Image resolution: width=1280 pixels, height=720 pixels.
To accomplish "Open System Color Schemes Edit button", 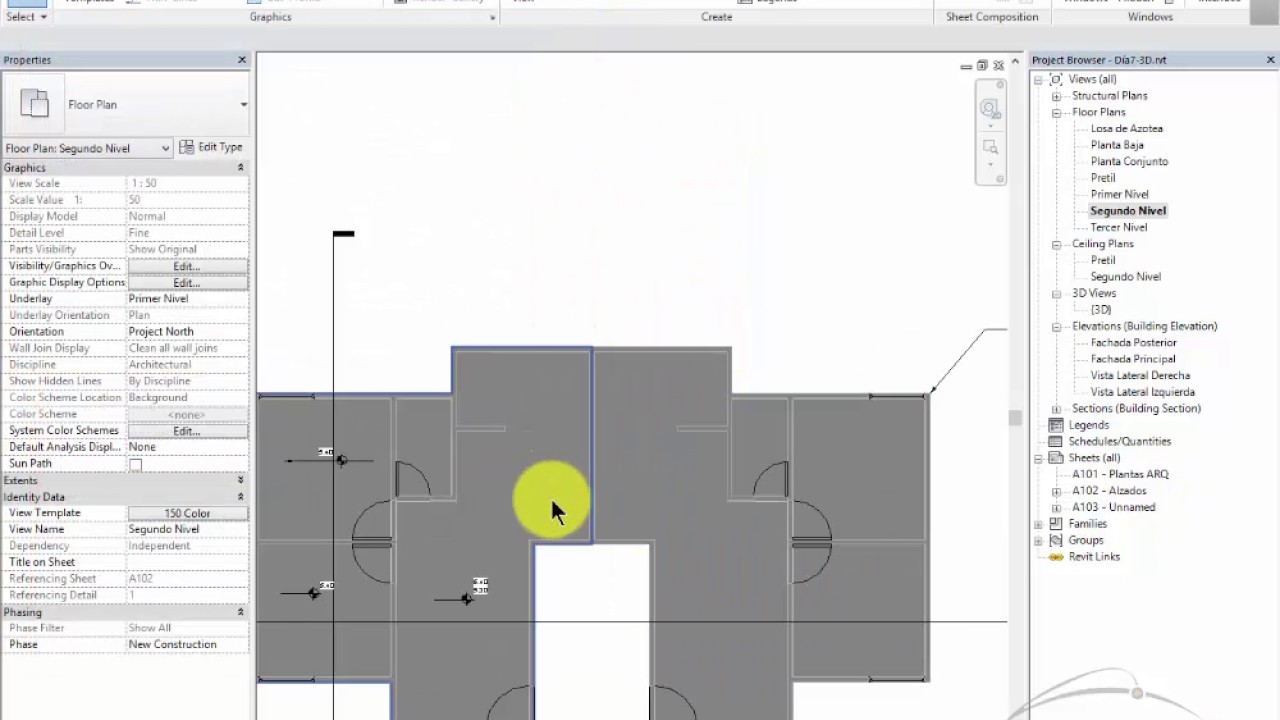I will click(x=187, y=431).
